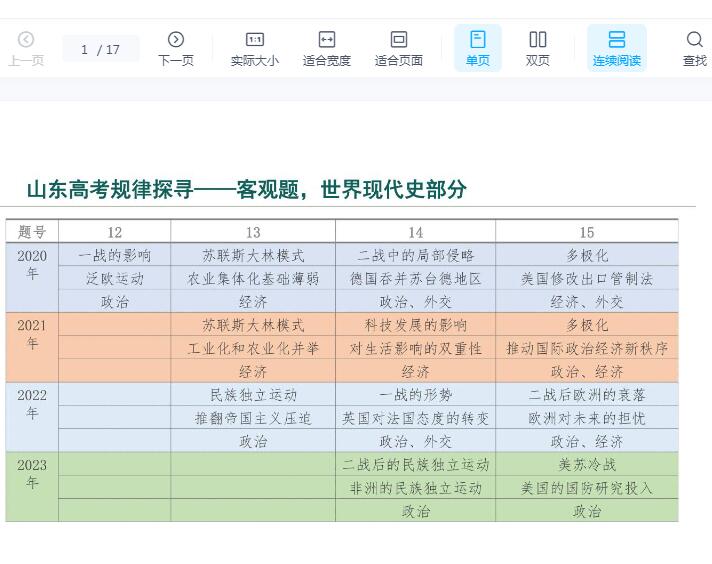Switch to single page view (单页)
This screenshot has width=712, height=564.
click(478, 47)
